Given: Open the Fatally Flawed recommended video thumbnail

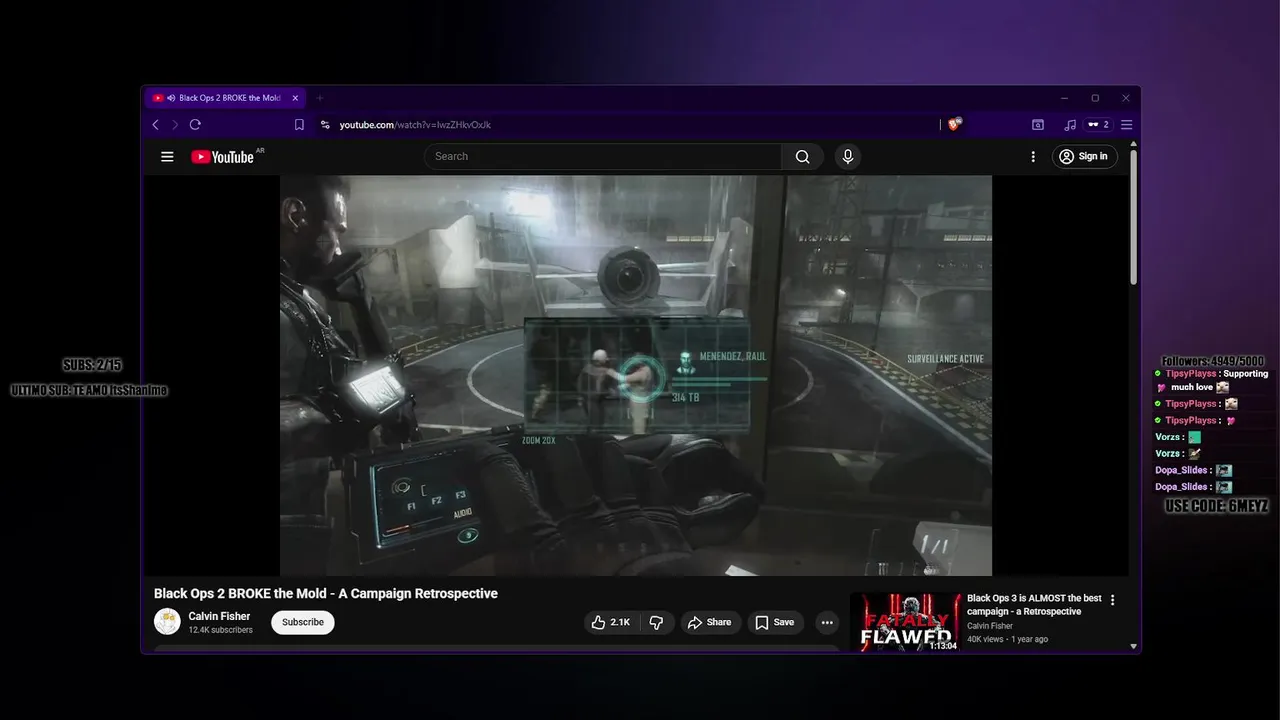Looking at the screenshot, I should [x=905, y=623].
